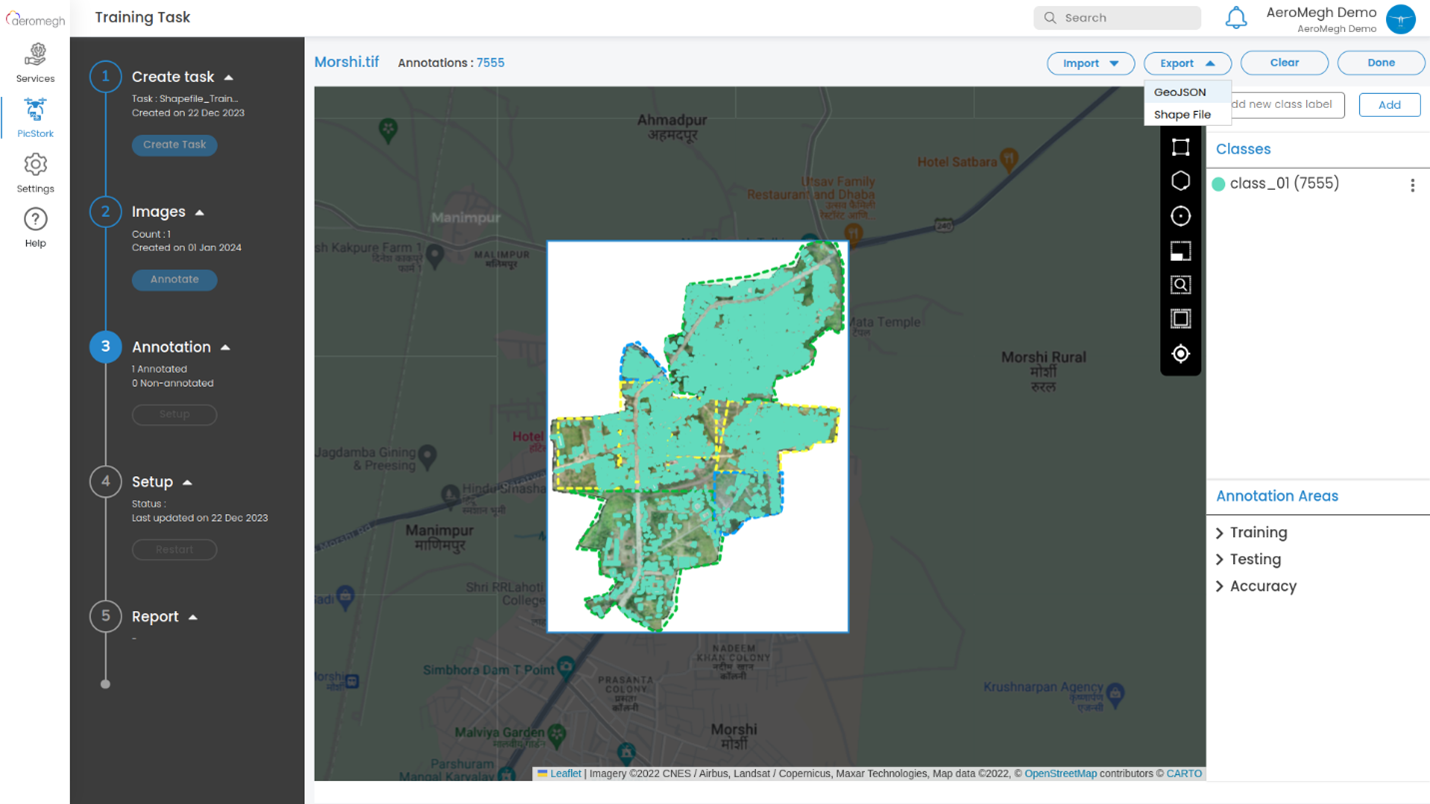Click the class_01 green color swatch
This screenshot has height=804, width=1430.
pos(1218,184)
